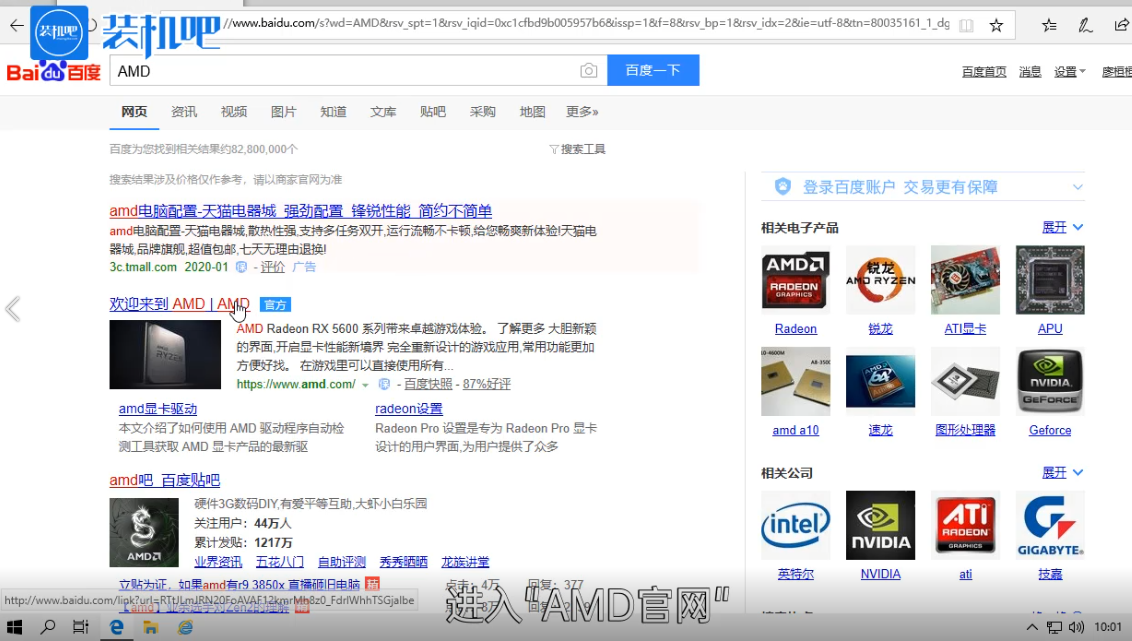Switch to the 图片 search tab

[283, 112]
